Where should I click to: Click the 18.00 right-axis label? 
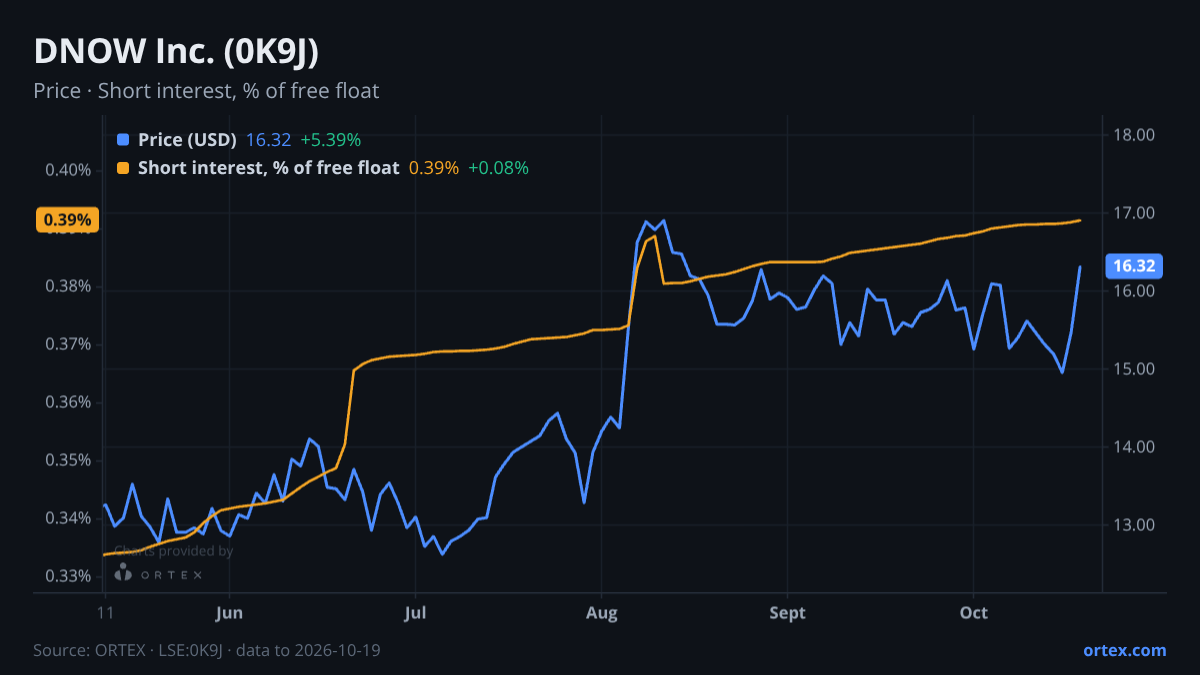tap(1134, 135)
